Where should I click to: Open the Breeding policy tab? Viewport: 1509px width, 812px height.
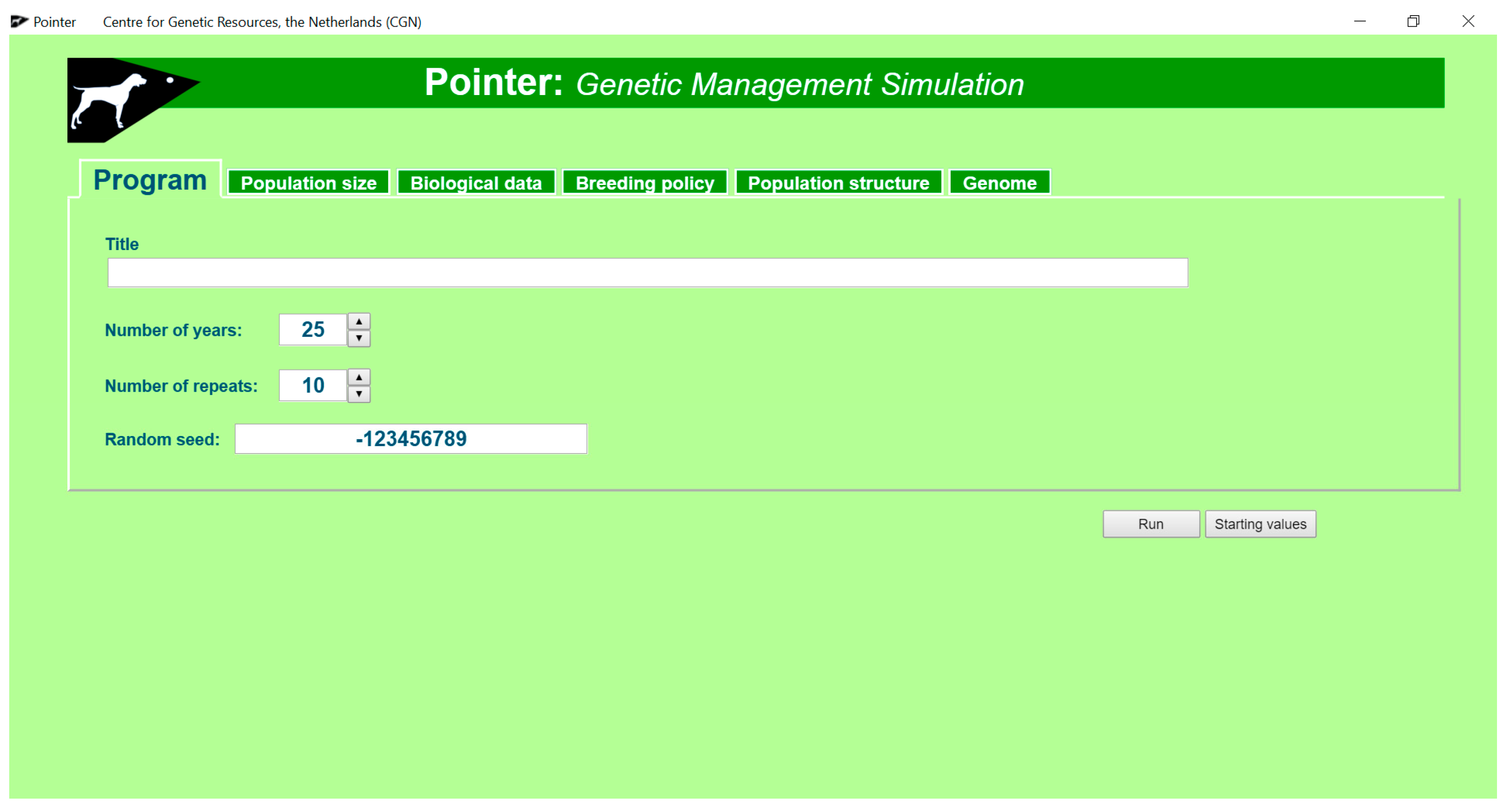coord(644,183)
